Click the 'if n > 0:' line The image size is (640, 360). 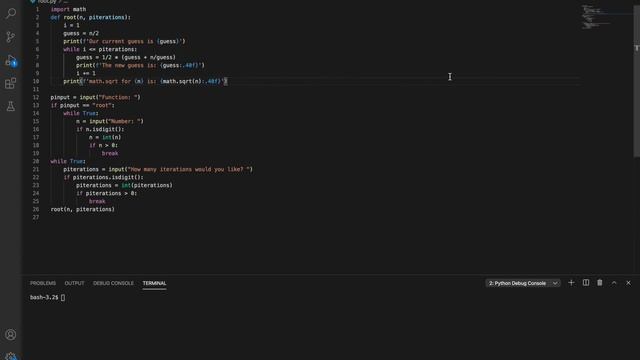click(103, 145)
